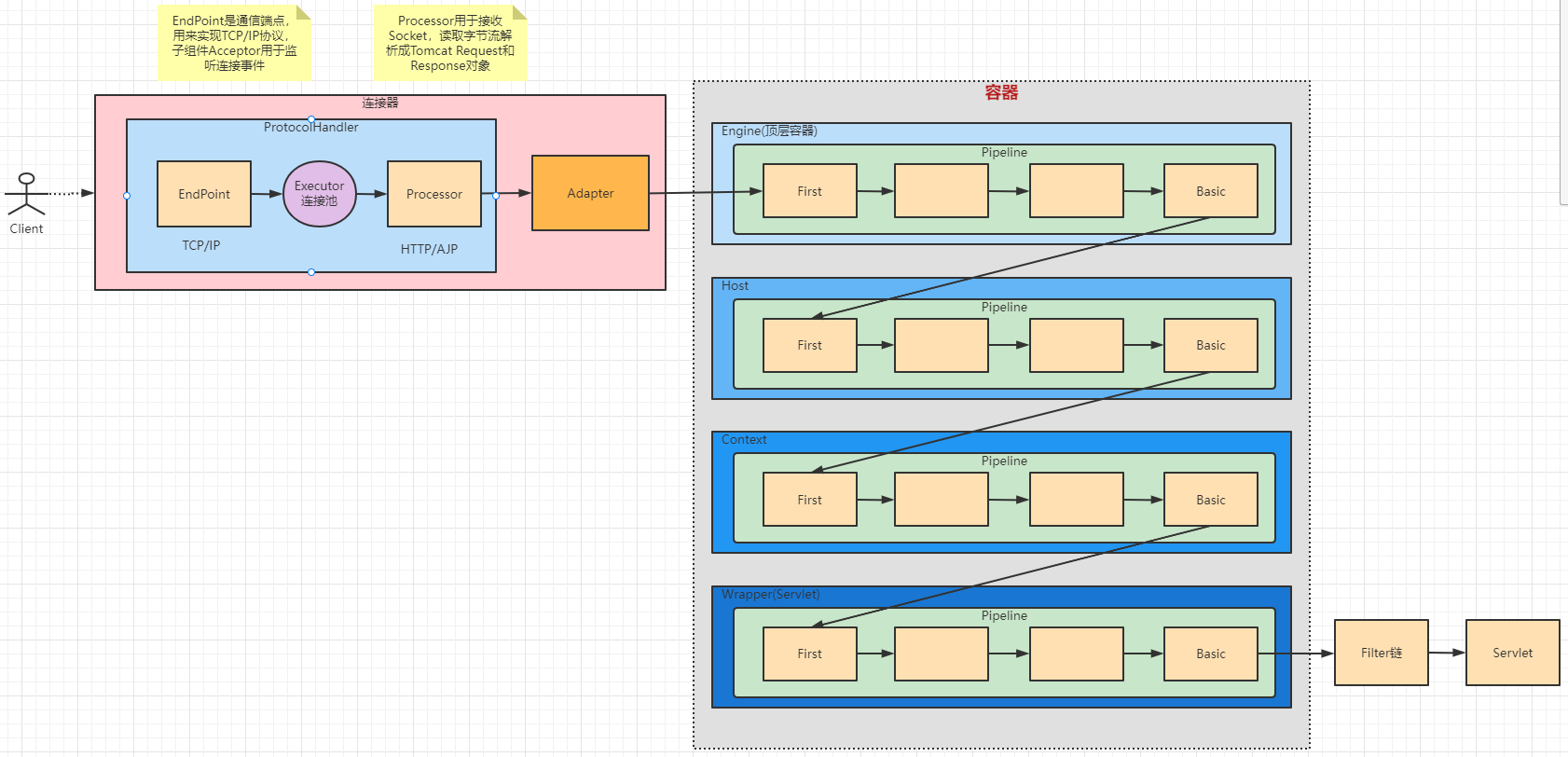1568x757 pixels.
Task: Click the TCP/IP label
Action: tap(201, 245)
